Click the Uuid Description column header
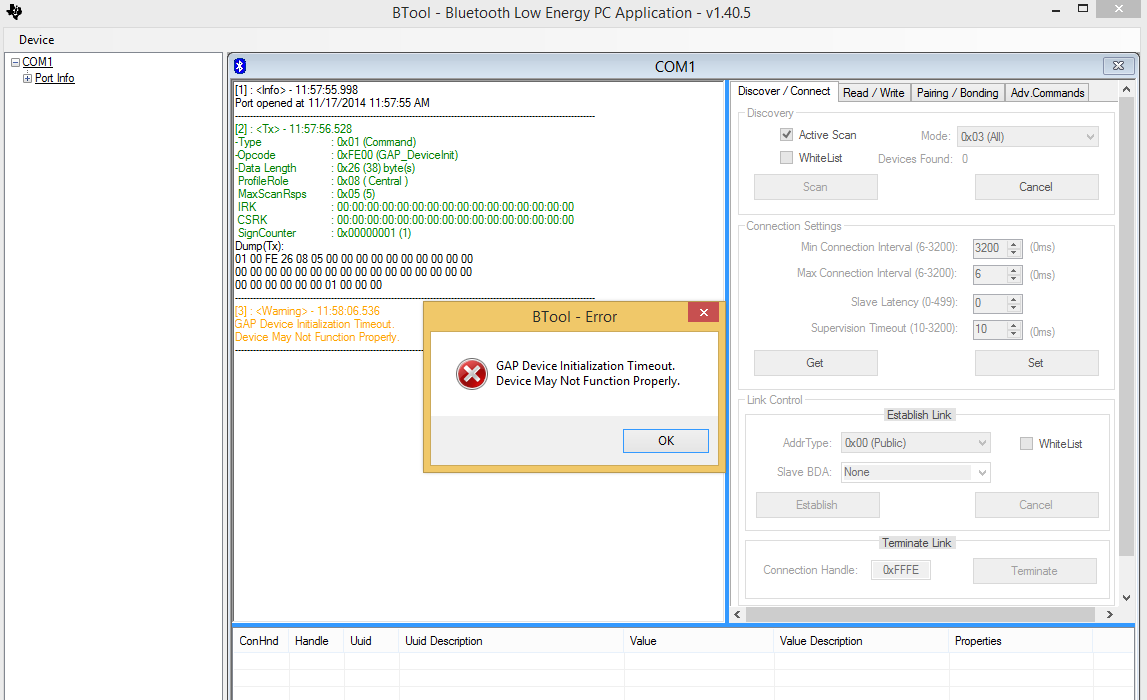The height and width of the screenshot is (700, 1147). [511, 641]
